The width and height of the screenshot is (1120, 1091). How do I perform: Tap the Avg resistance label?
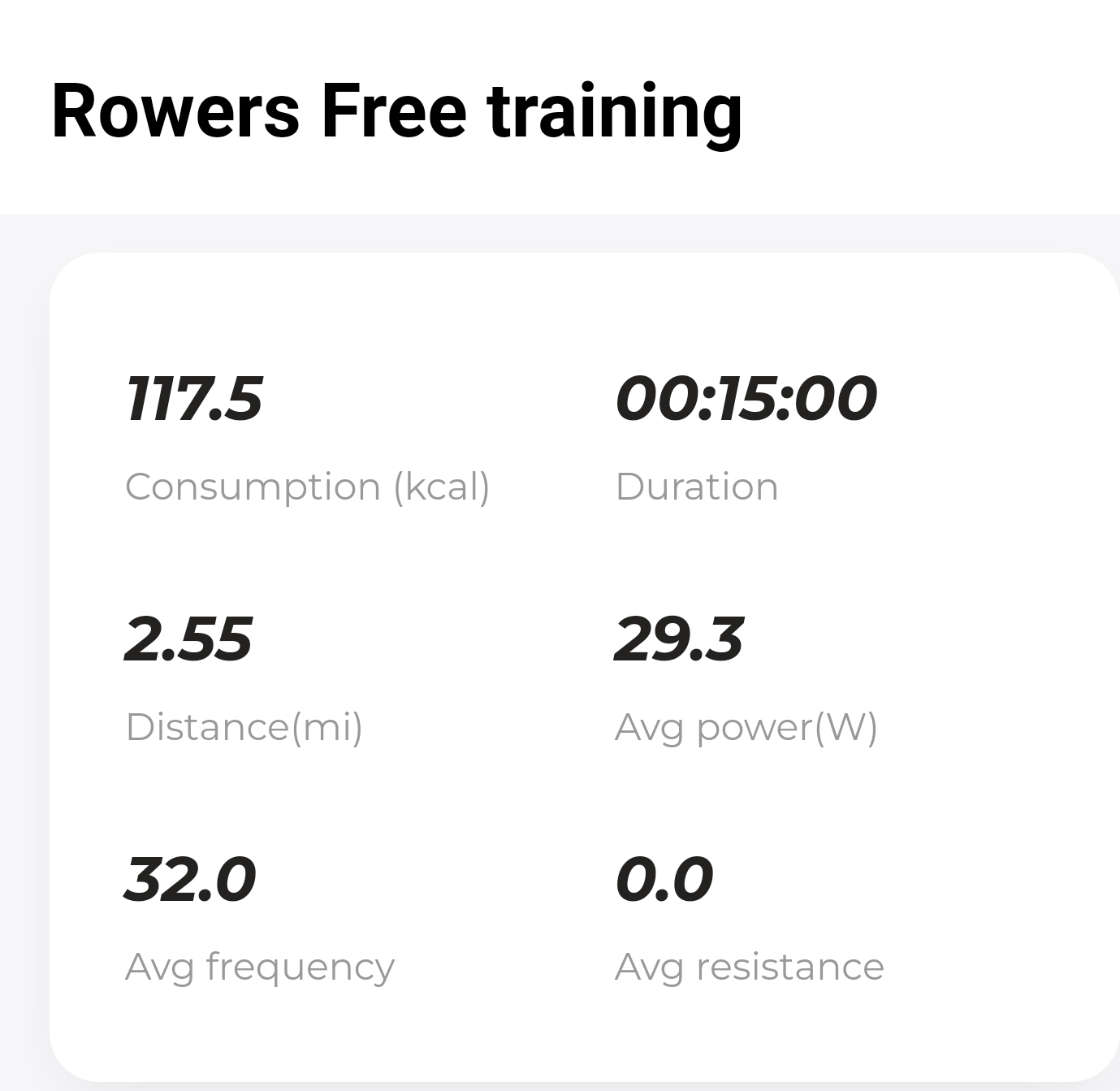click(x=750, y=968)
